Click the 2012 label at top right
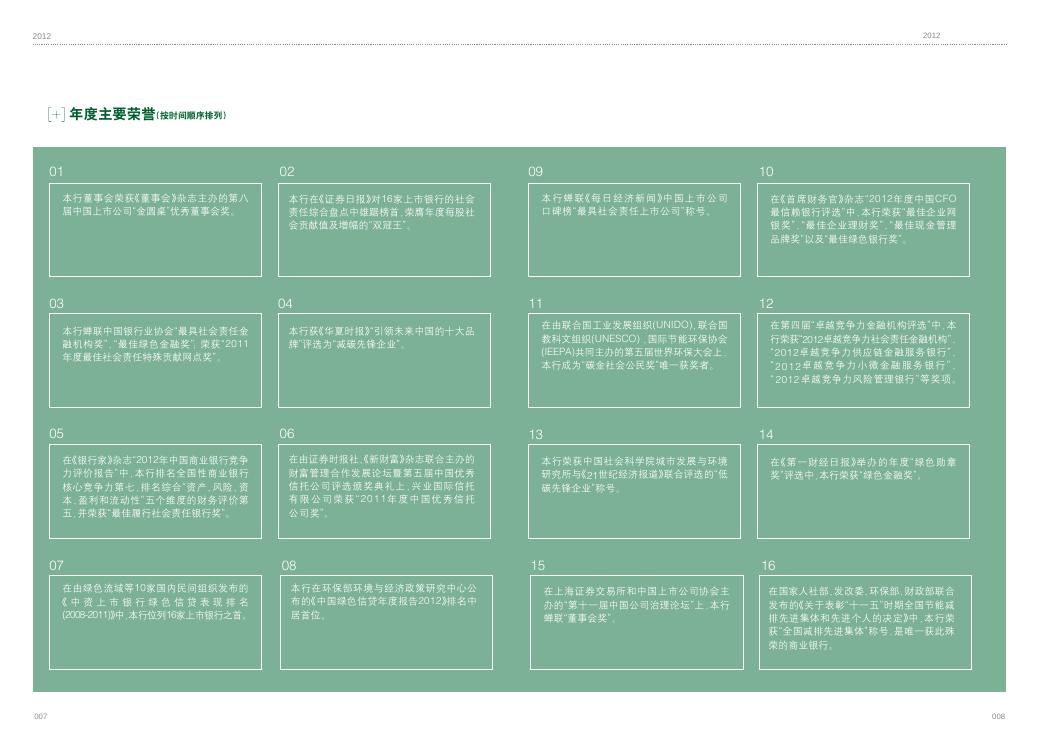This screenshot has height=753, width=1040. [x=931, y=36]
